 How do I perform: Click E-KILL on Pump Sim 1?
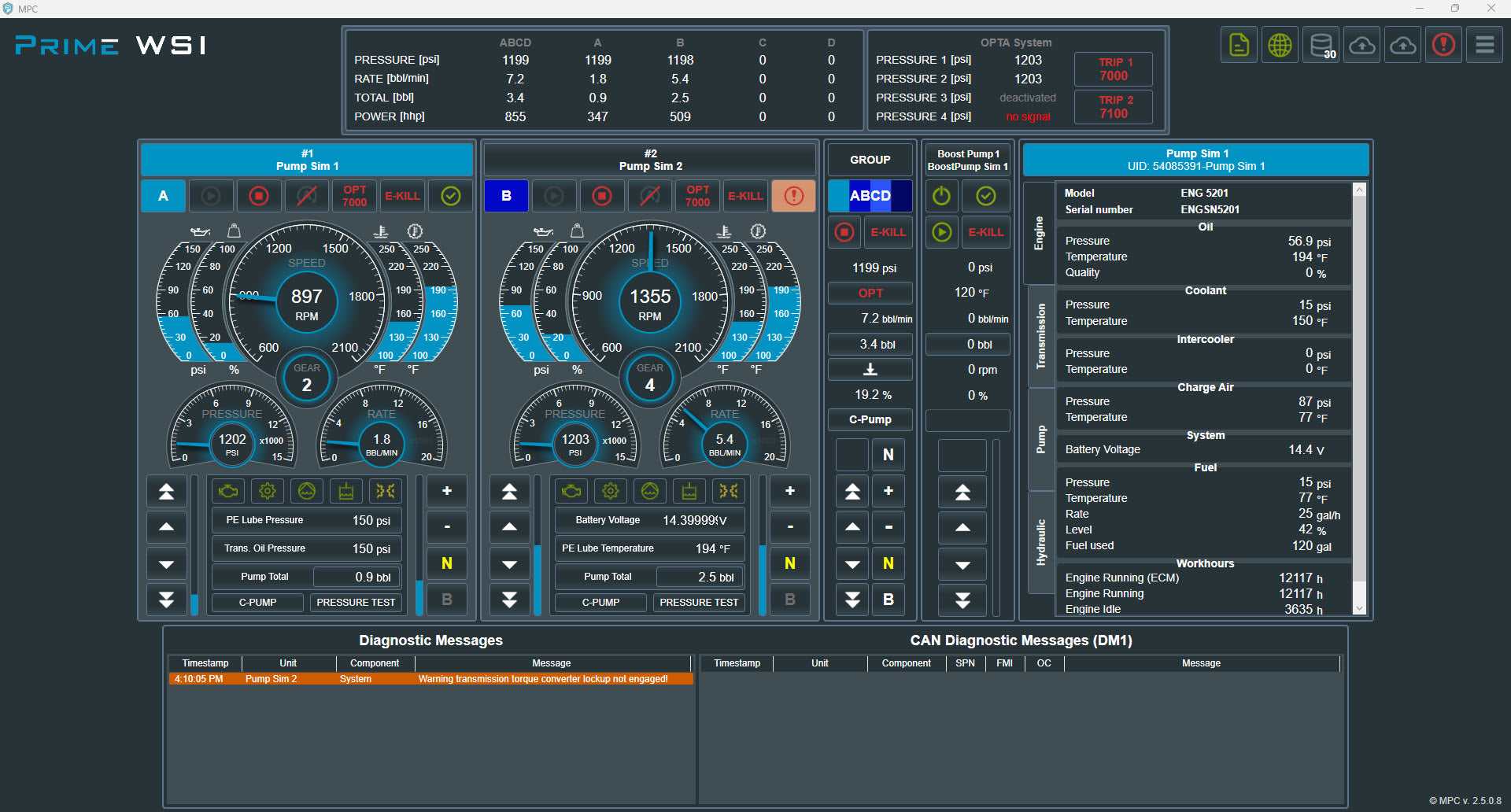403,196
